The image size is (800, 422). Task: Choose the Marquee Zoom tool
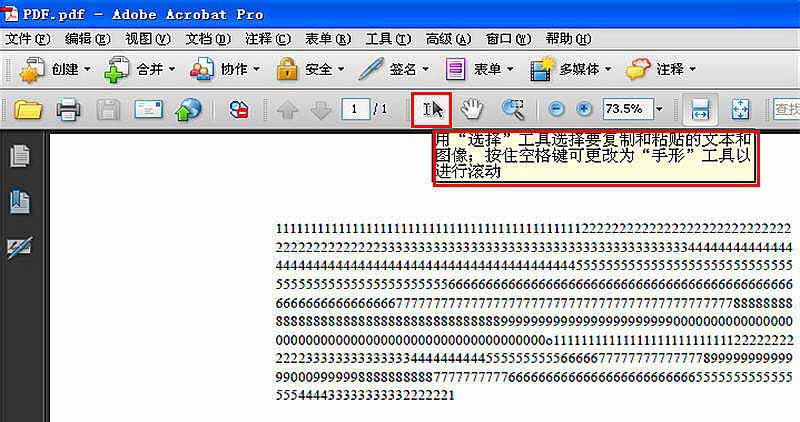point(513,109)
